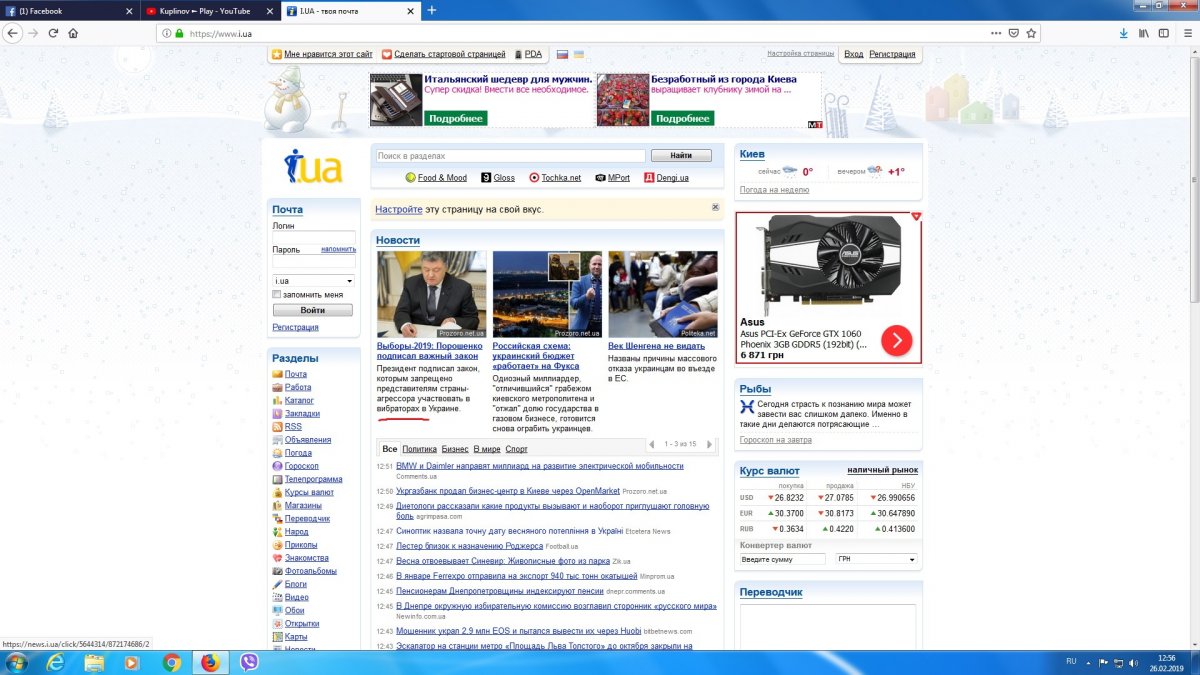1200x675 pixels.
Task: Click the Firefox home icon
Action: pyautogui.click(x=73, y=33)
